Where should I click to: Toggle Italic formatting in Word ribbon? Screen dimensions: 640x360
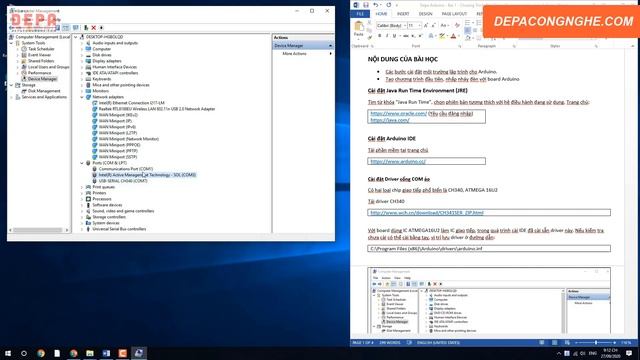pos(387,36)
